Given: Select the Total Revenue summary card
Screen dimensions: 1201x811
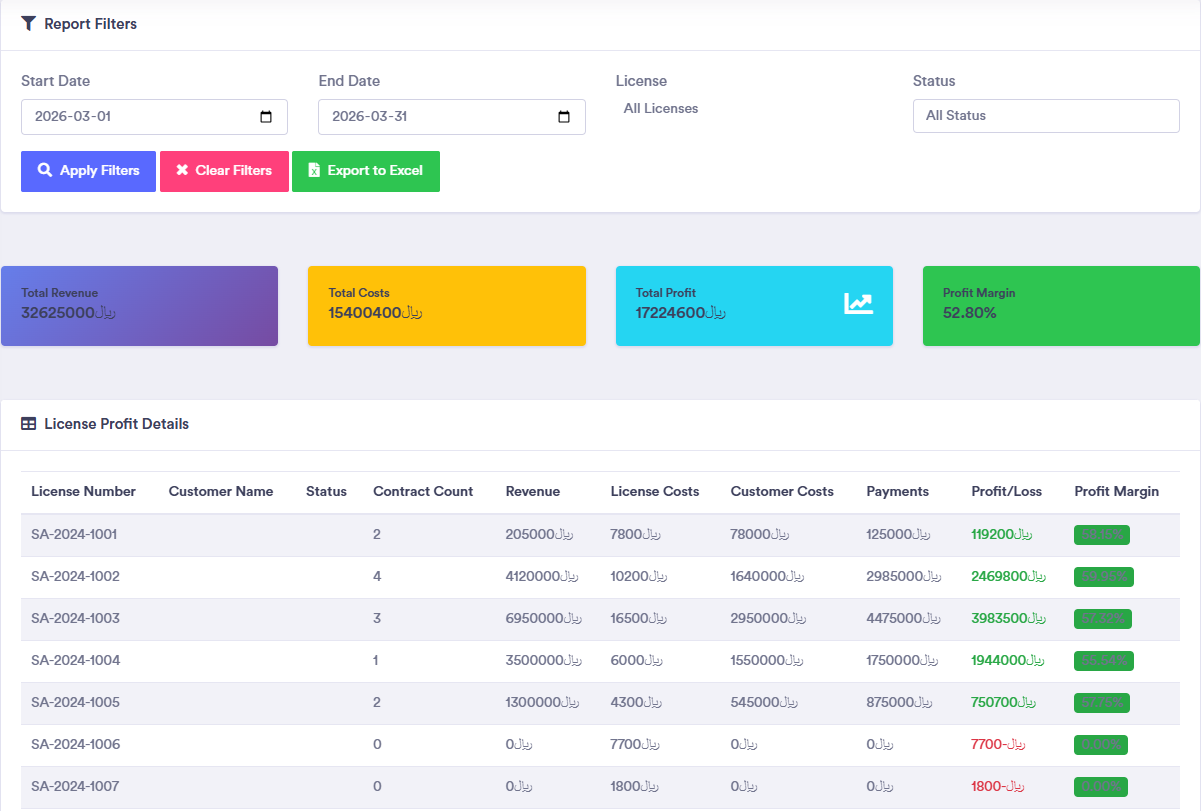Looking at the screenshot, I should click(139, 306).
